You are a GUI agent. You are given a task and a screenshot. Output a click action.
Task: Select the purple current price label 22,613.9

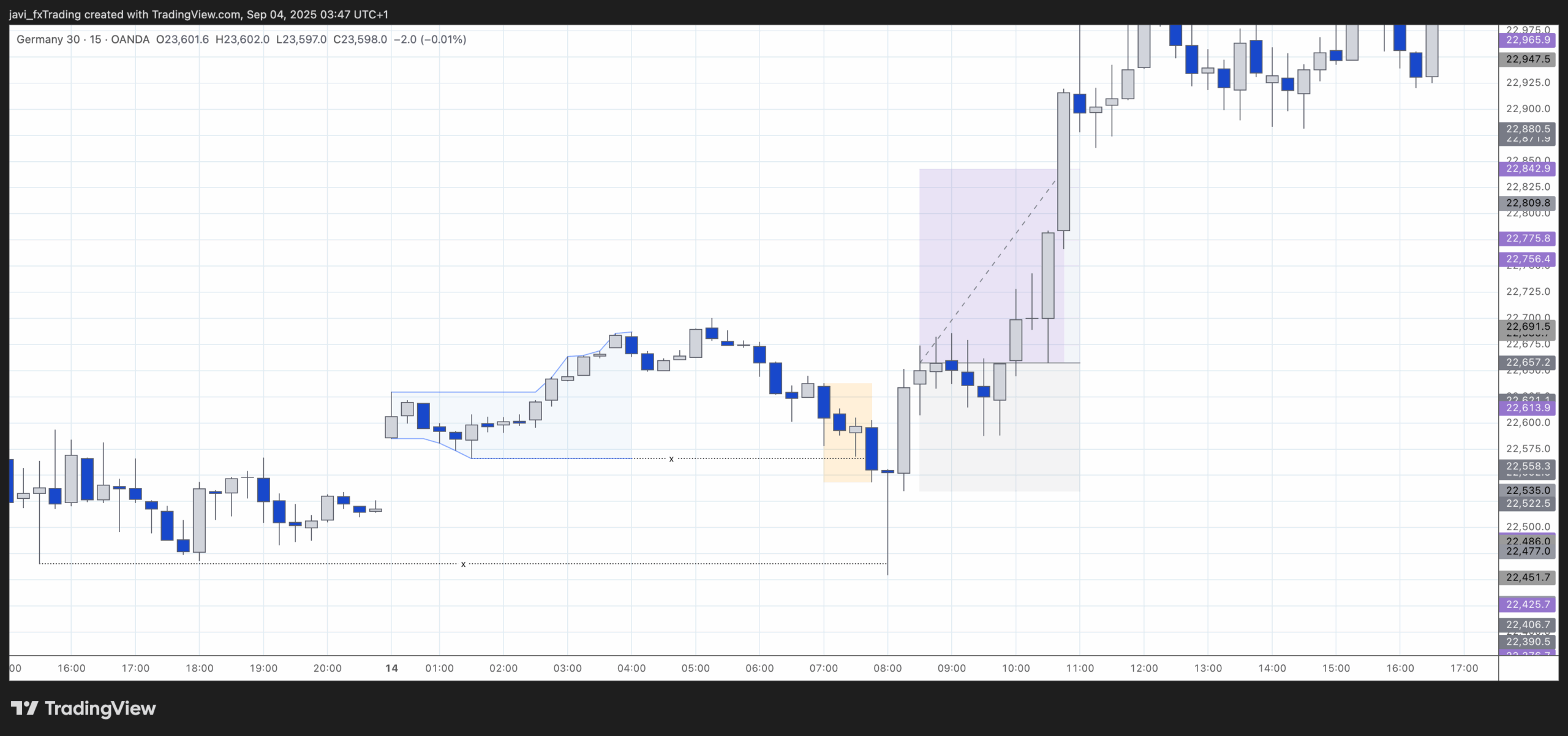pos(1528,408)
